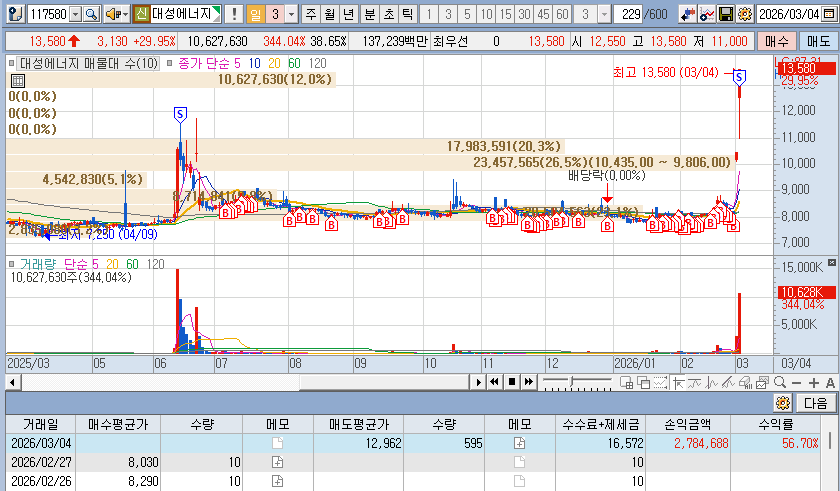Click the candle count field showing 229

628,14
